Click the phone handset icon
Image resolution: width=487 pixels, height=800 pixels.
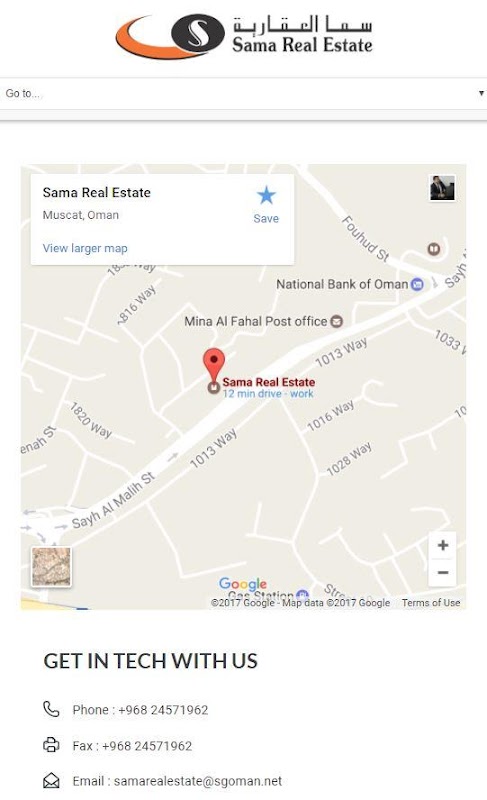(x=51, y=709)
